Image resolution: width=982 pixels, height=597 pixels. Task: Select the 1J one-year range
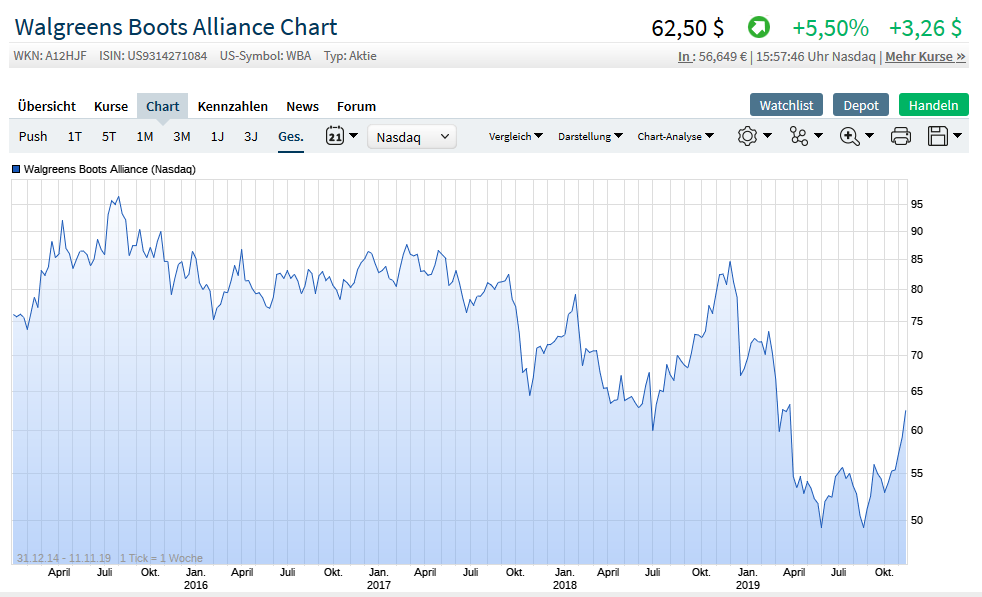tap(217, 136)
